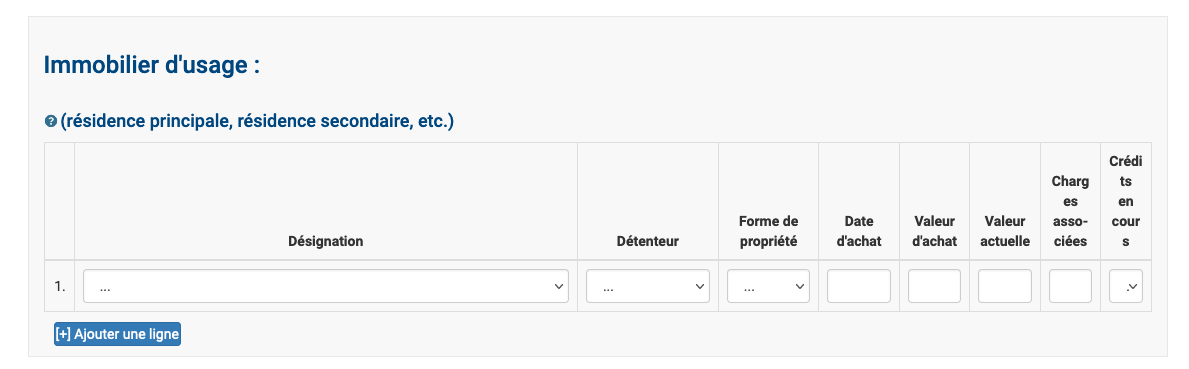
Task: Click the Date d'achat column header
Action: pyautogui.click(x=858, y=231)
